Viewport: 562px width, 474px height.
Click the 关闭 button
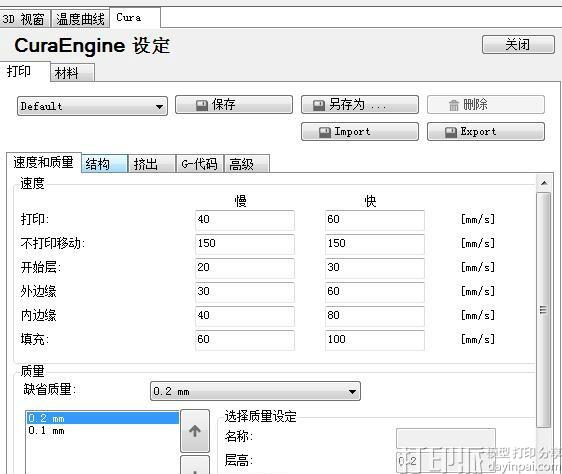click(x=518, y=45)
